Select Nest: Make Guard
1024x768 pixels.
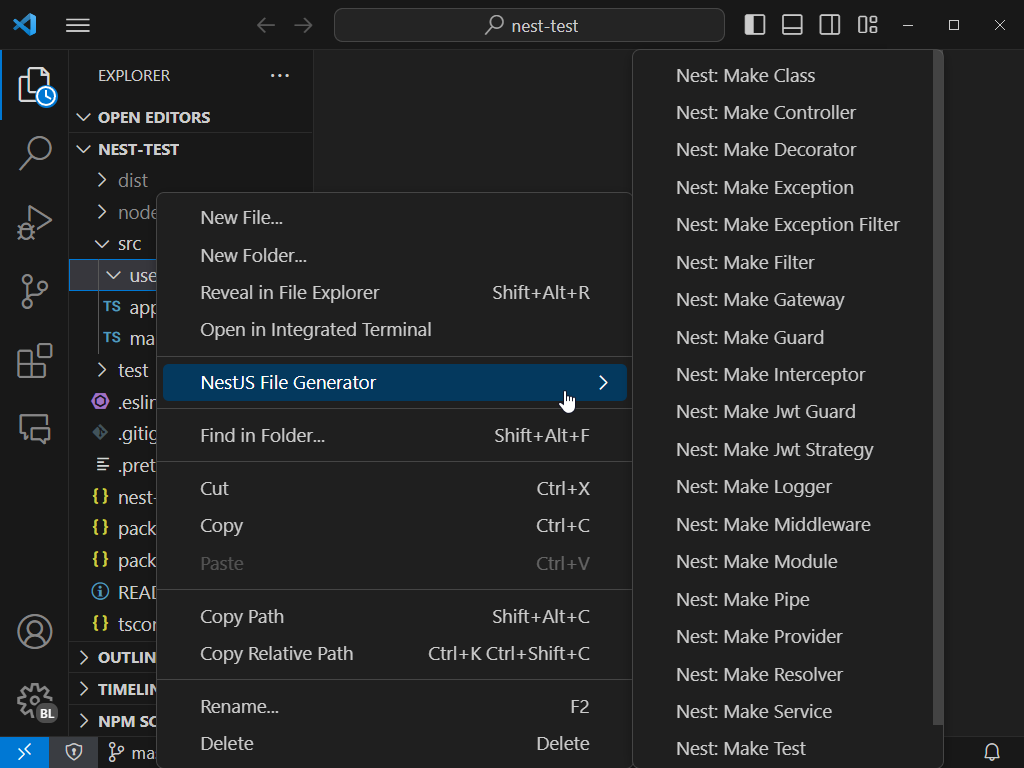coord(786,338)
